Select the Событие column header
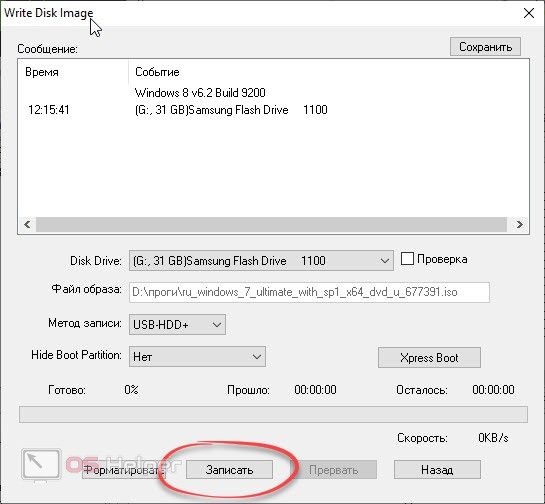Screen dimensions: 545x504 tap(157, 72)
